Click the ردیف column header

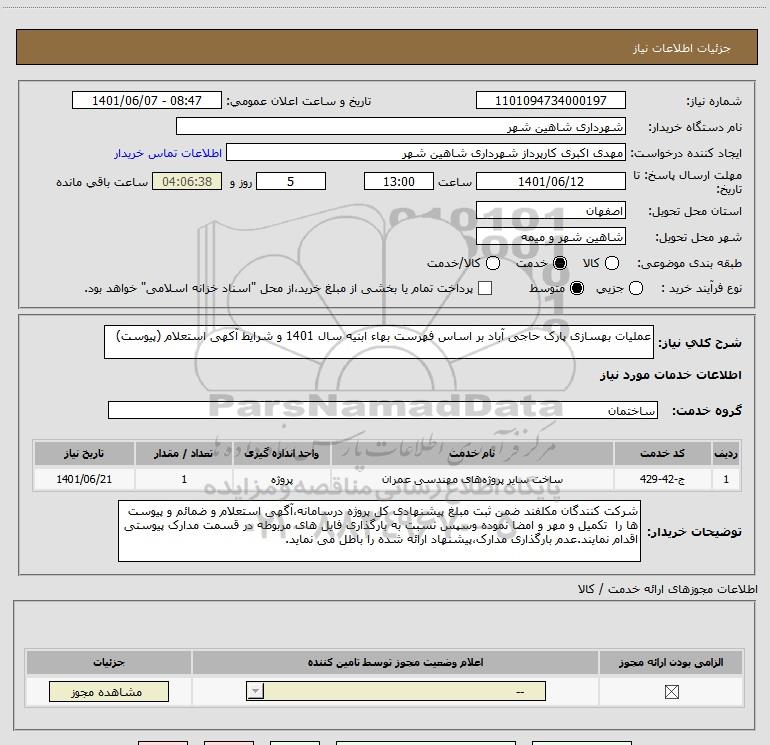click(x=726, y=453)
